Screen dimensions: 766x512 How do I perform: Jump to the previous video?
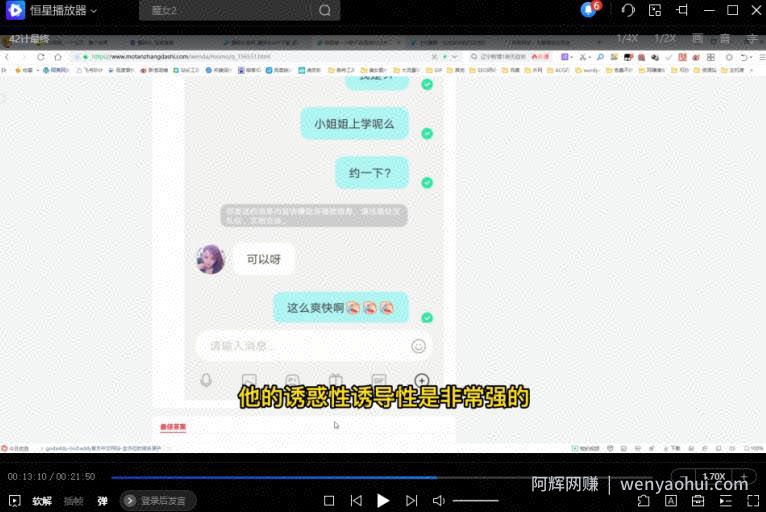(357, 501)
